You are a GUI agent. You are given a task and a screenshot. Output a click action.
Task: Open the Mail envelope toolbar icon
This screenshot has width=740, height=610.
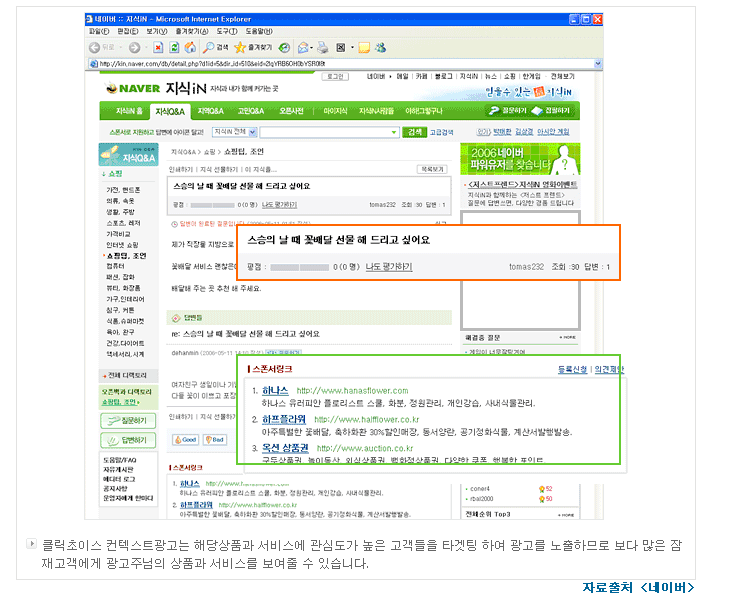pos(303,48)
